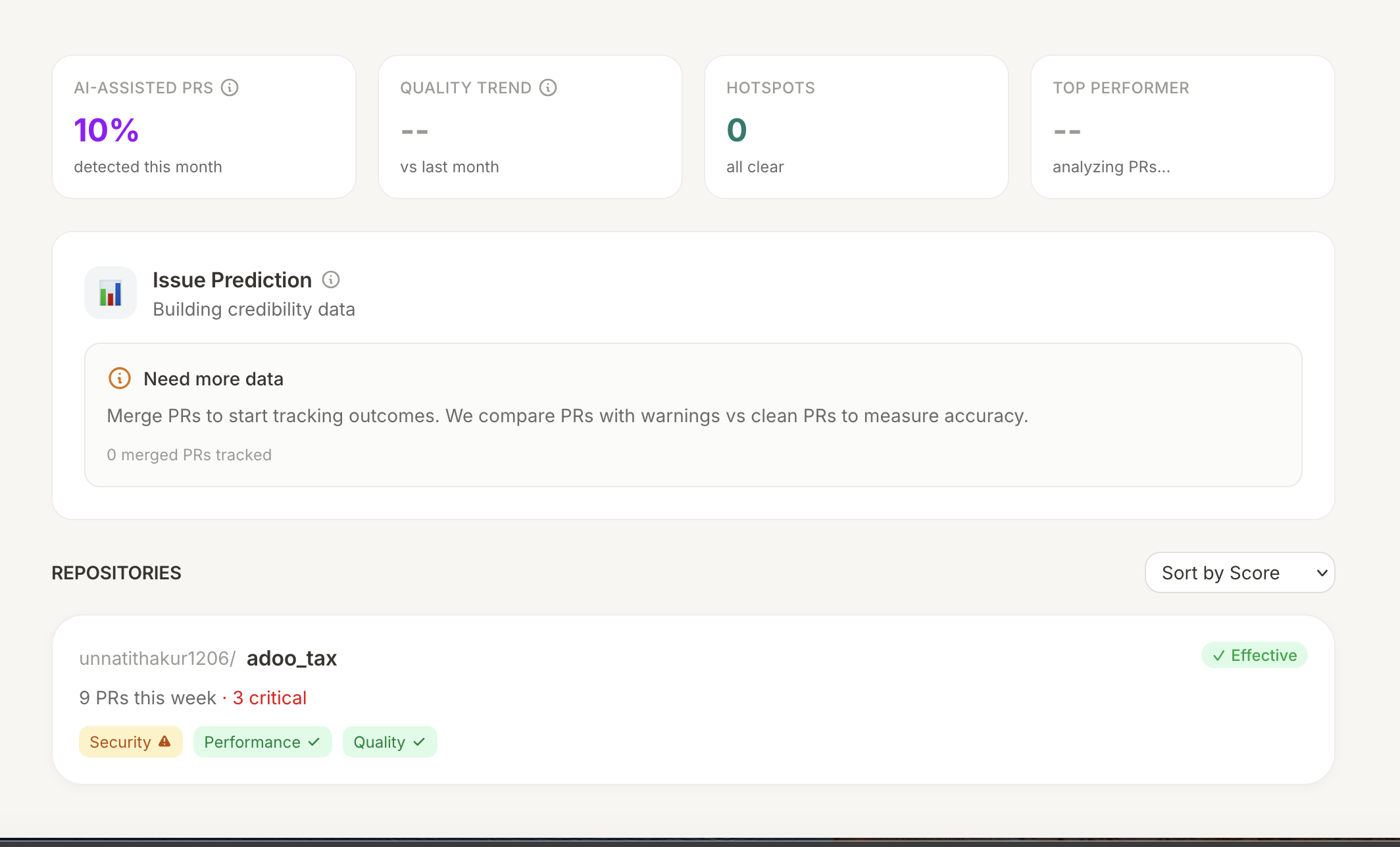Click the Quality Trend info icon
Image resolution: width=1400 pixels, height=847 pixels.
[549, 87]
